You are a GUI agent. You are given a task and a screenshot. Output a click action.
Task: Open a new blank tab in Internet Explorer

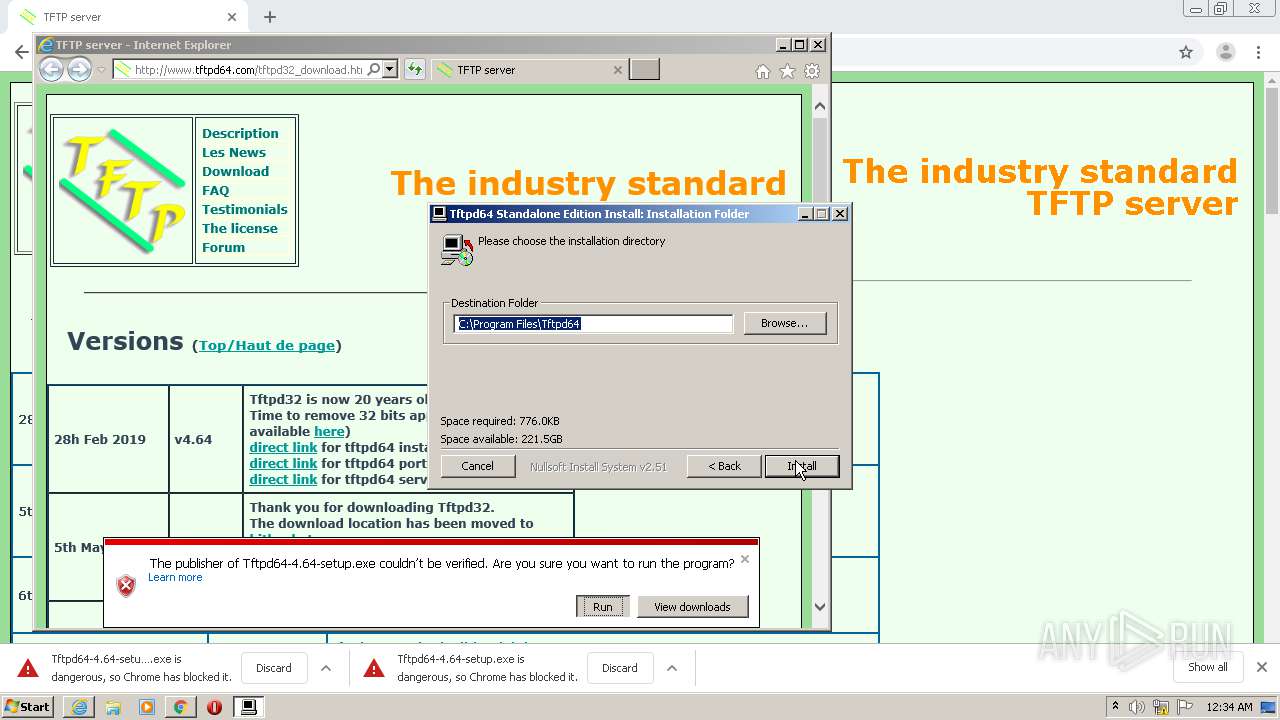[x=644, y=69]
